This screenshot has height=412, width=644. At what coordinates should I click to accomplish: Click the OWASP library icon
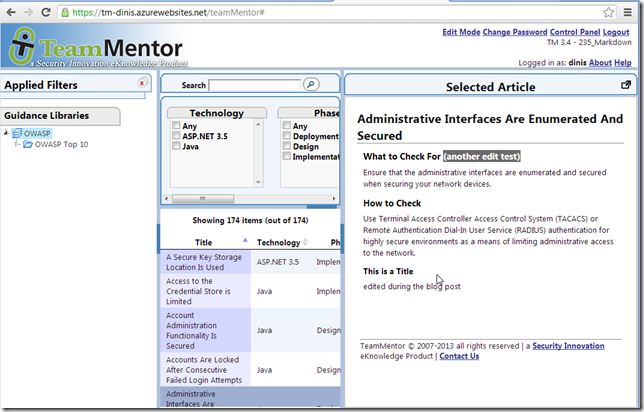[17, 133]
